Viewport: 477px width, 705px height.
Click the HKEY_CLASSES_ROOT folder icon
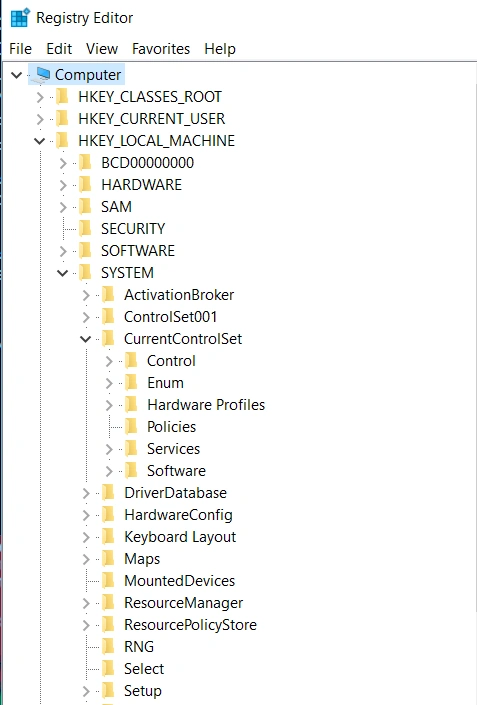62,96
